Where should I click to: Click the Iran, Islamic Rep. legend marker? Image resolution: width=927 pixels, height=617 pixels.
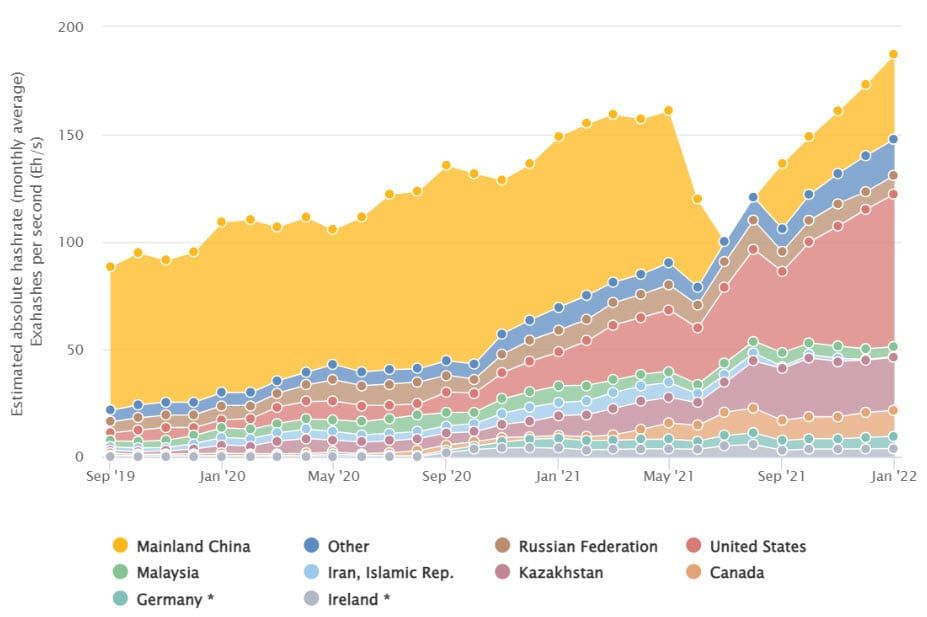(311, 572)
